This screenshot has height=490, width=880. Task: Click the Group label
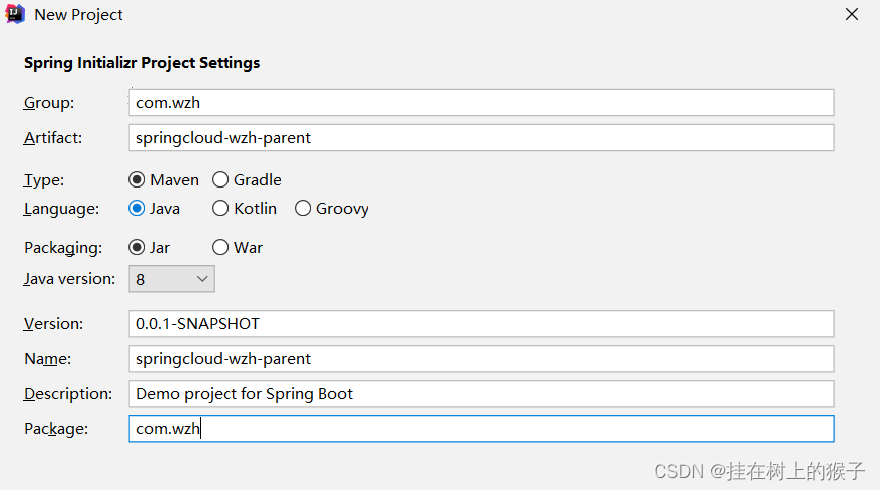coord(49,103)
